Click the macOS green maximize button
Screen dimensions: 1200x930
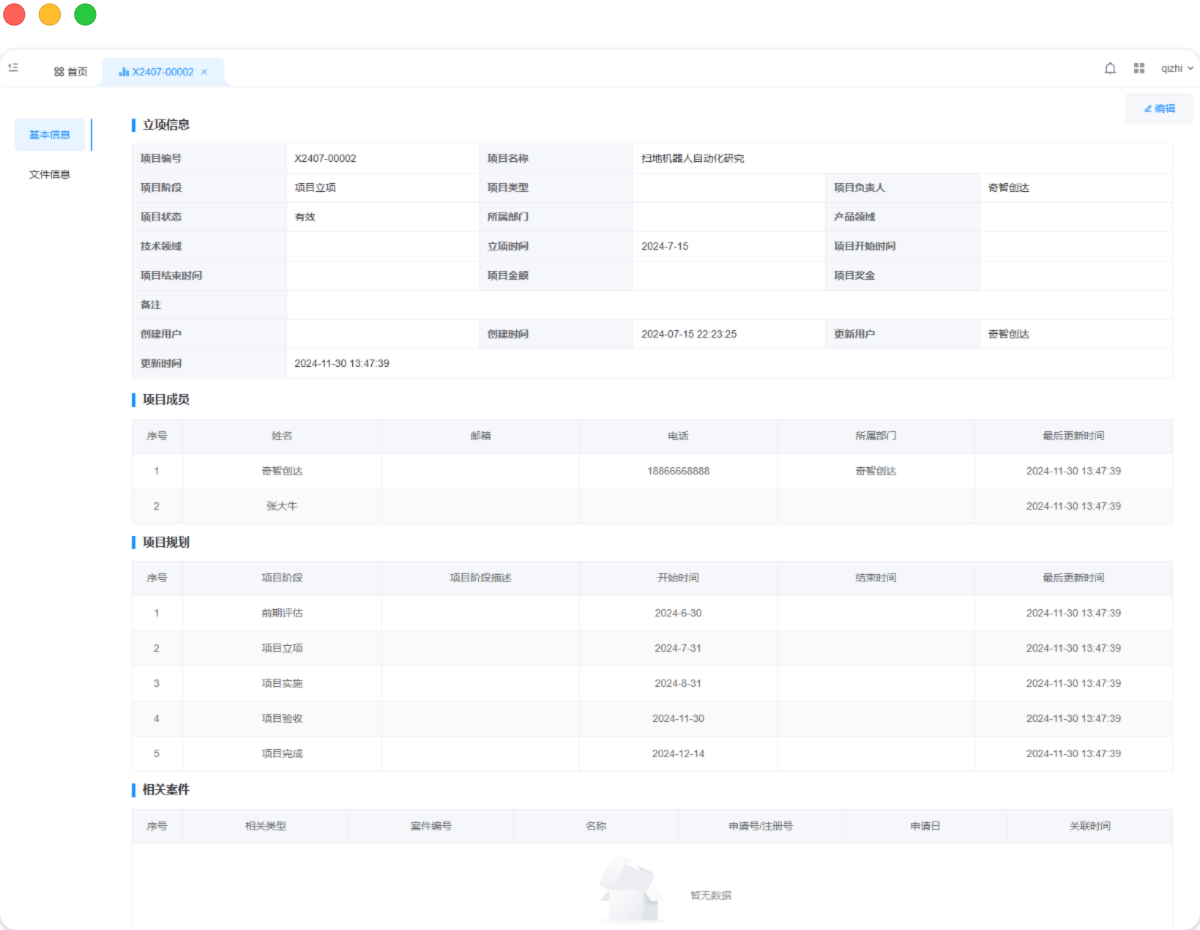point(86,15)
